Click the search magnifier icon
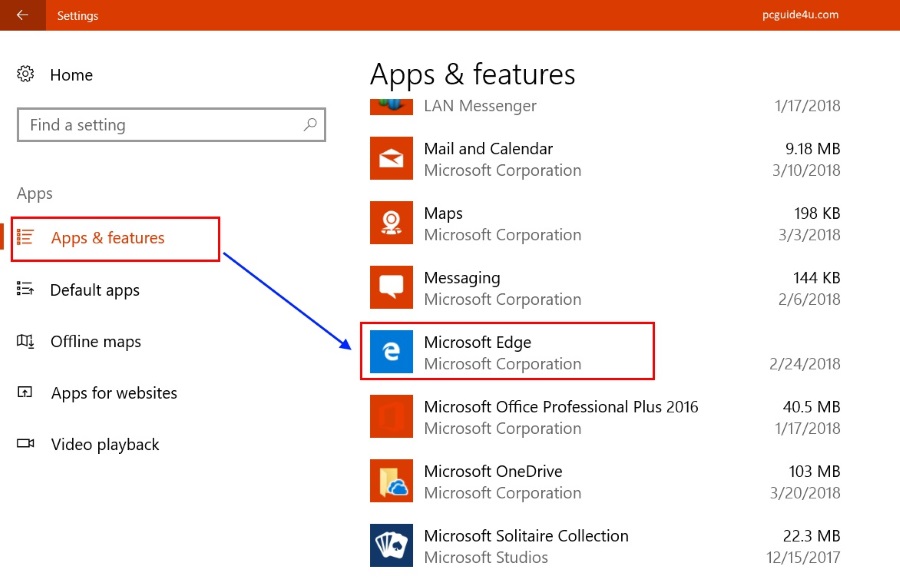 click(x=310, y=125)
